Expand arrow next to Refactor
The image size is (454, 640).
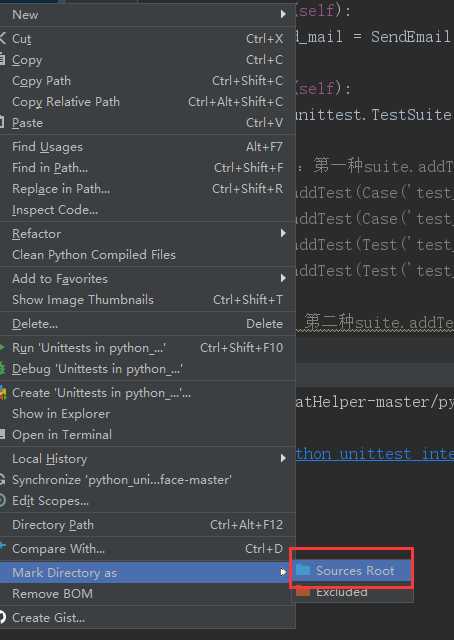click(283, 233)
